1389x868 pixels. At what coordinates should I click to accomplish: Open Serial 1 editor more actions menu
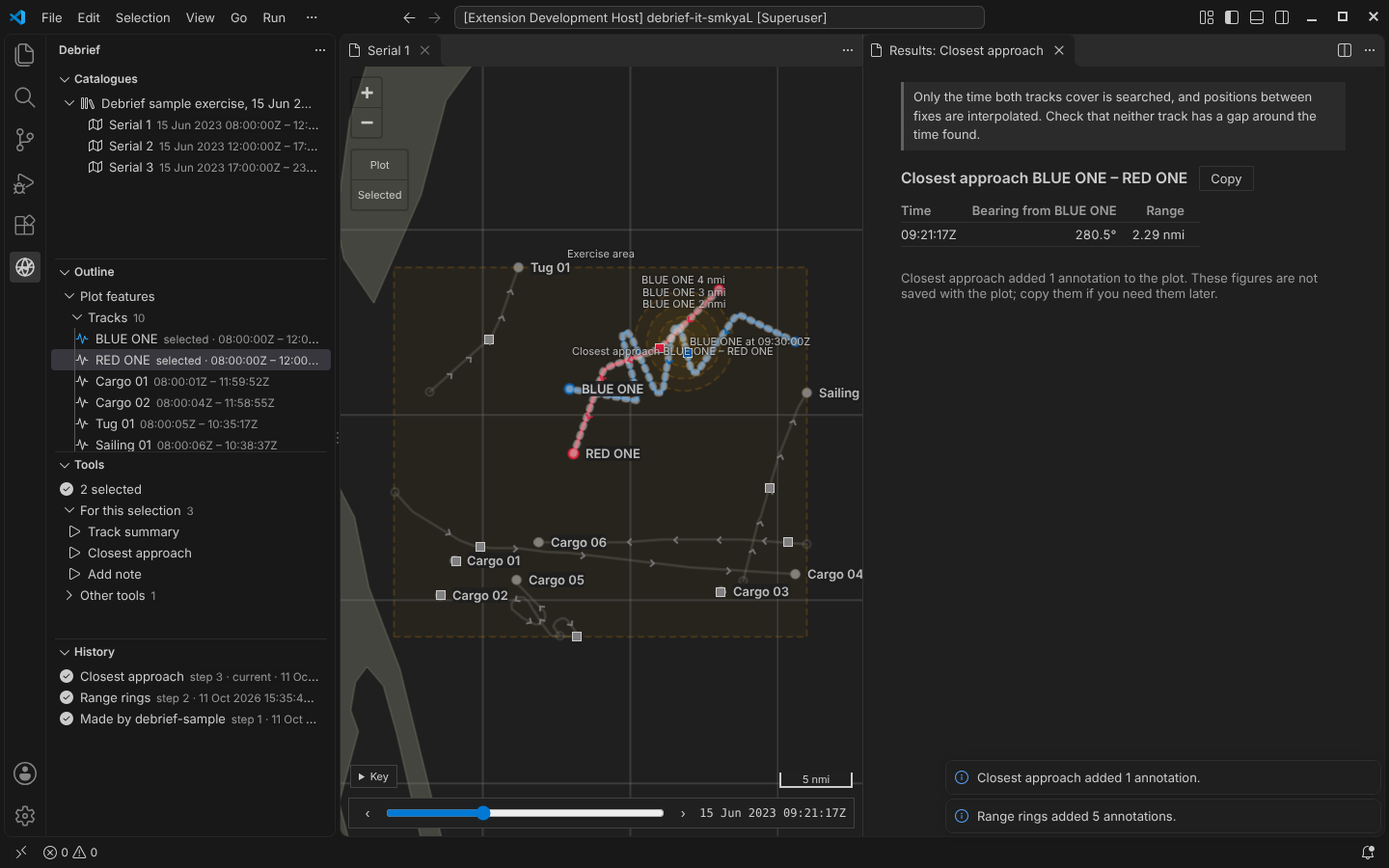pyautogui.click(x=848, y=50)
